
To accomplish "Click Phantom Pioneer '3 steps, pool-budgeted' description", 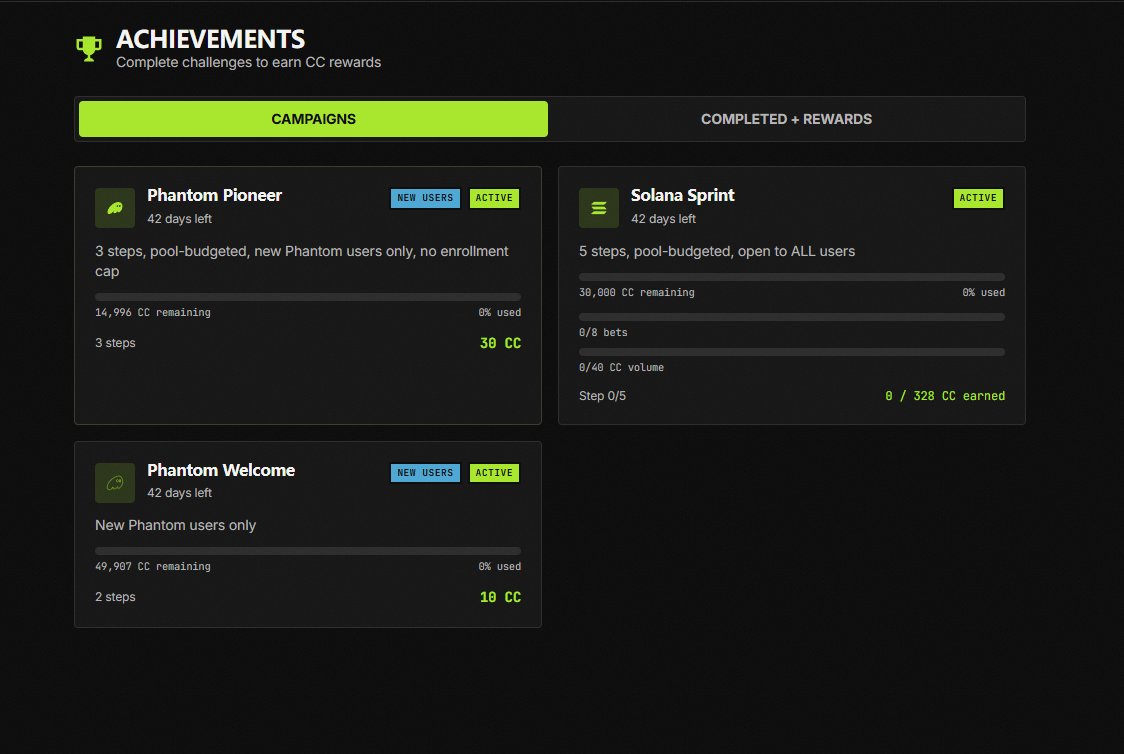I will [x=302, y=261].
